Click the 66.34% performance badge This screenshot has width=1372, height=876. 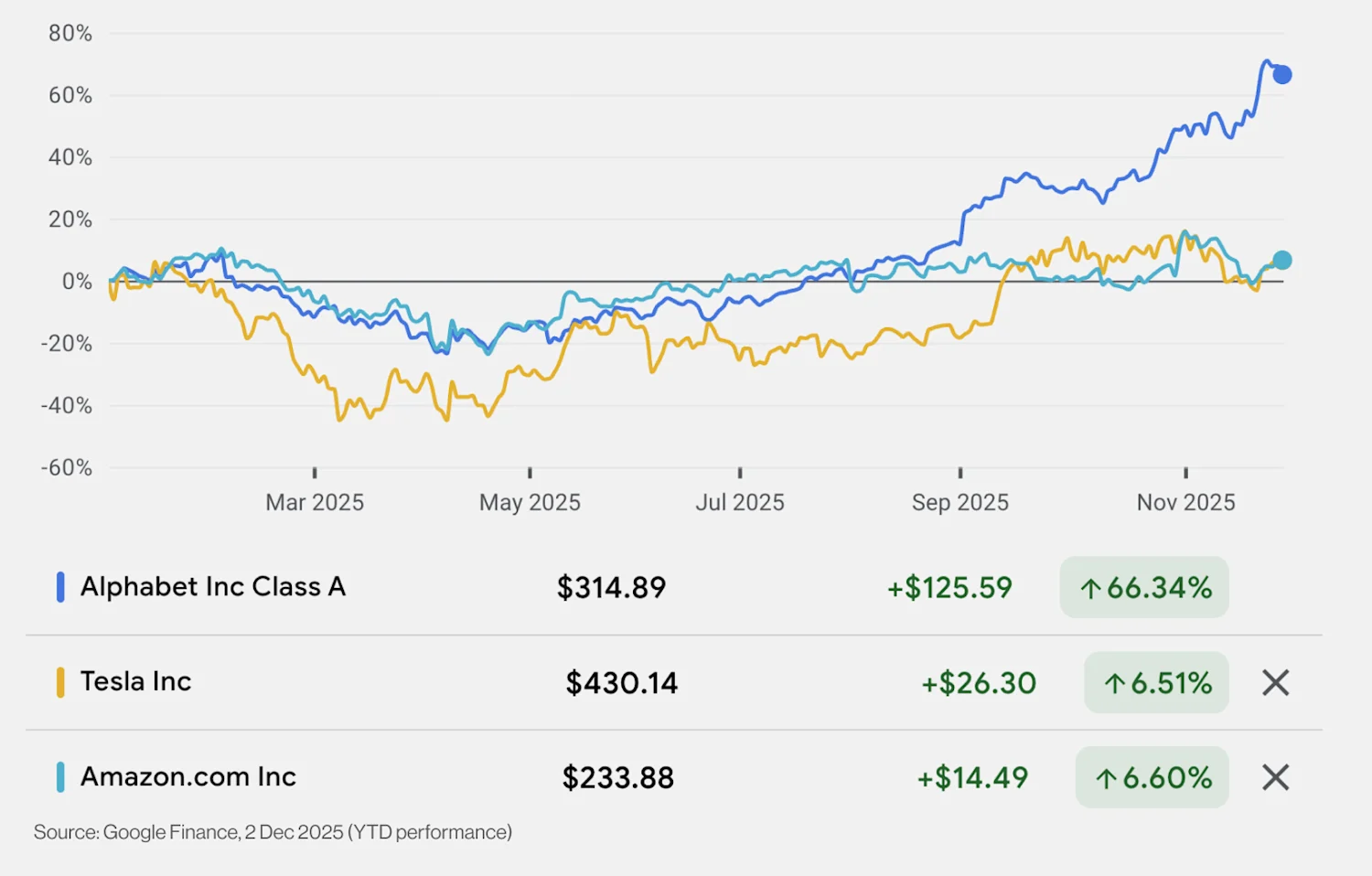click(x=1144, y=588)
